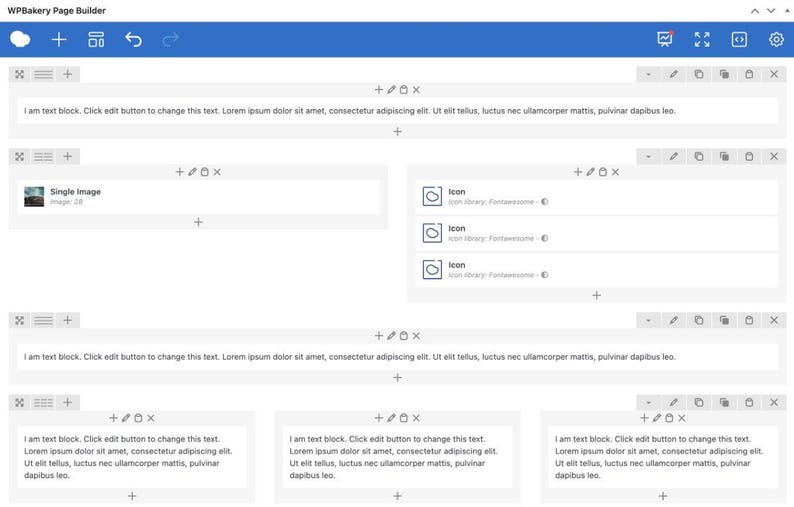The image size is (794, 507).
Task: Switch editor to fullscreen mode
Action: coord(702,39)
